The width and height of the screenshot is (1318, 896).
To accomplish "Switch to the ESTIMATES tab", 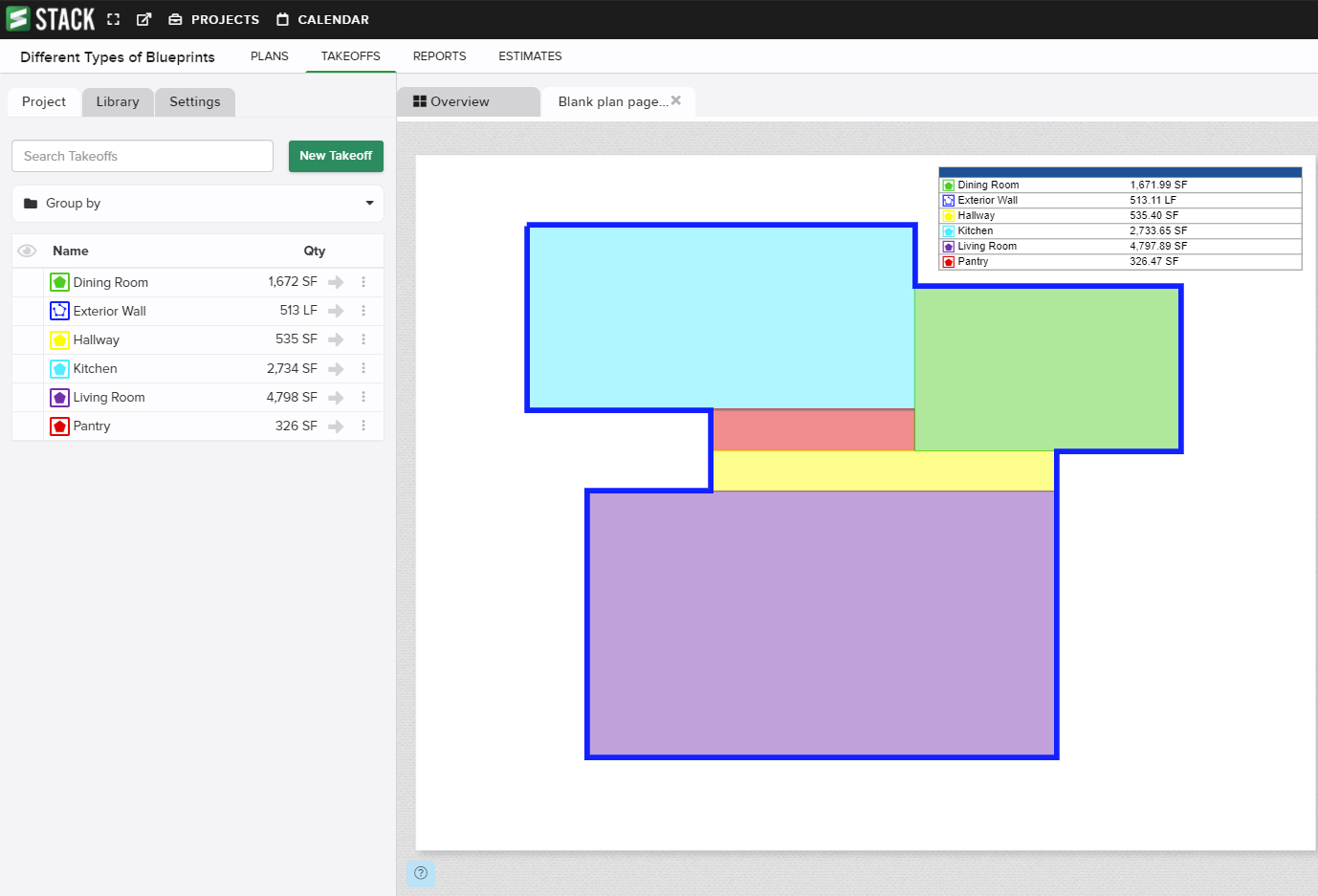I will coord(530,56).
